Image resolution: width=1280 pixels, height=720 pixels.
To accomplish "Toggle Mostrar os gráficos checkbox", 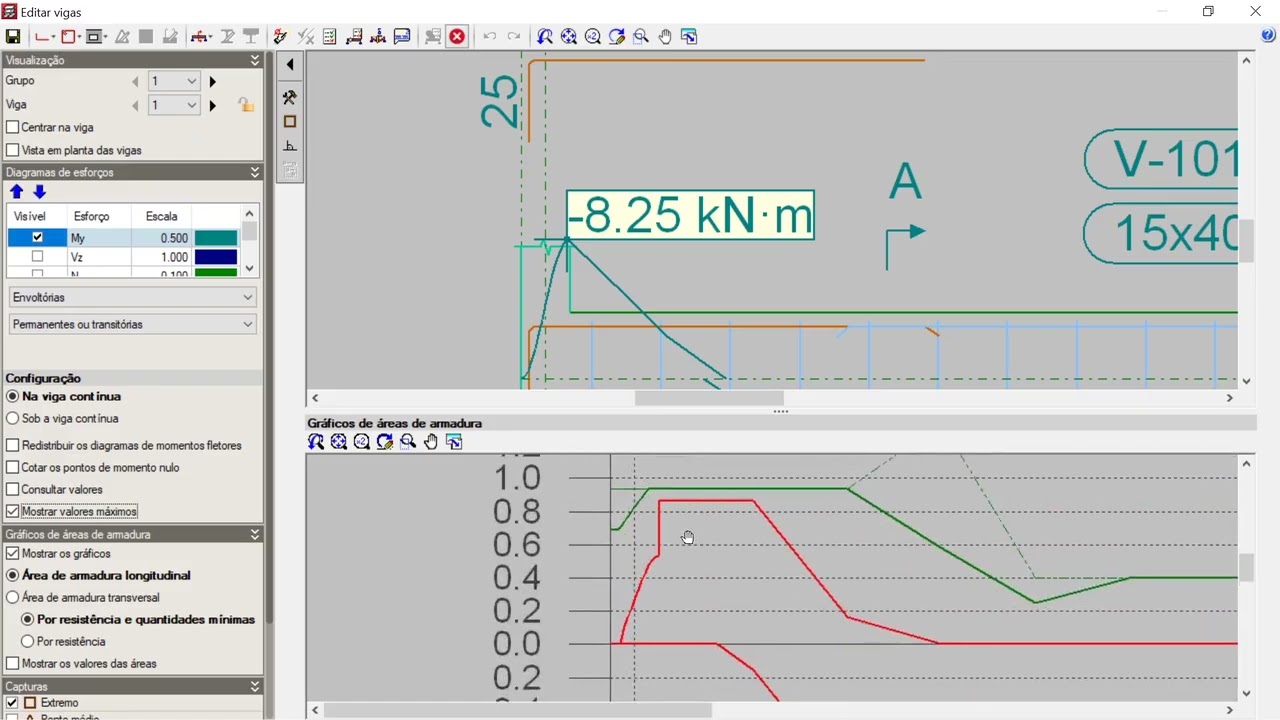I will pyautogui.click(x=13, y=553).
